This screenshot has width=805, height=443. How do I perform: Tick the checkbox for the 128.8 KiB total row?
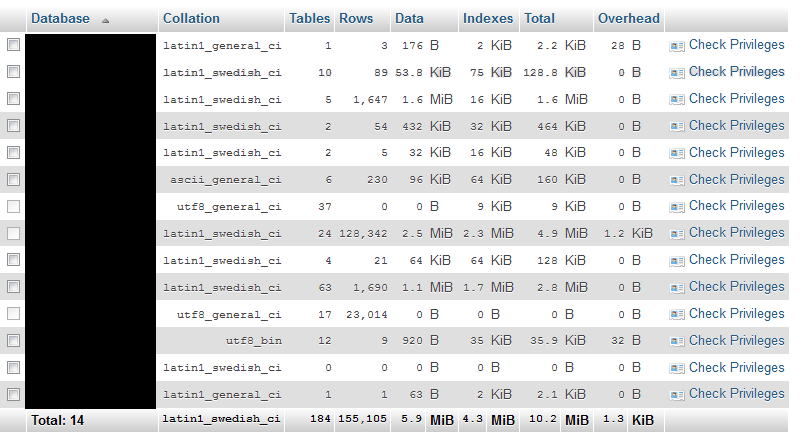tap(13, 71)
